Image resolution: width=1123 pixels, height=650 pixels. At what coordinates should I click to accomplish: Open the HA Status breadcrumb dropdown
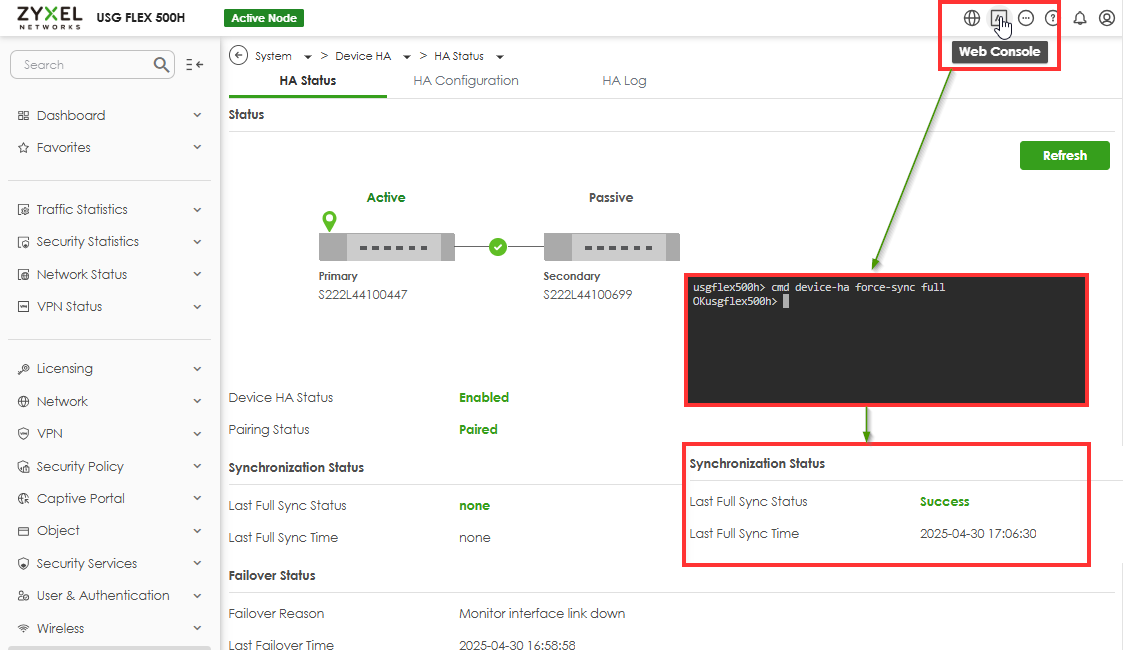(x=500, y=57)
